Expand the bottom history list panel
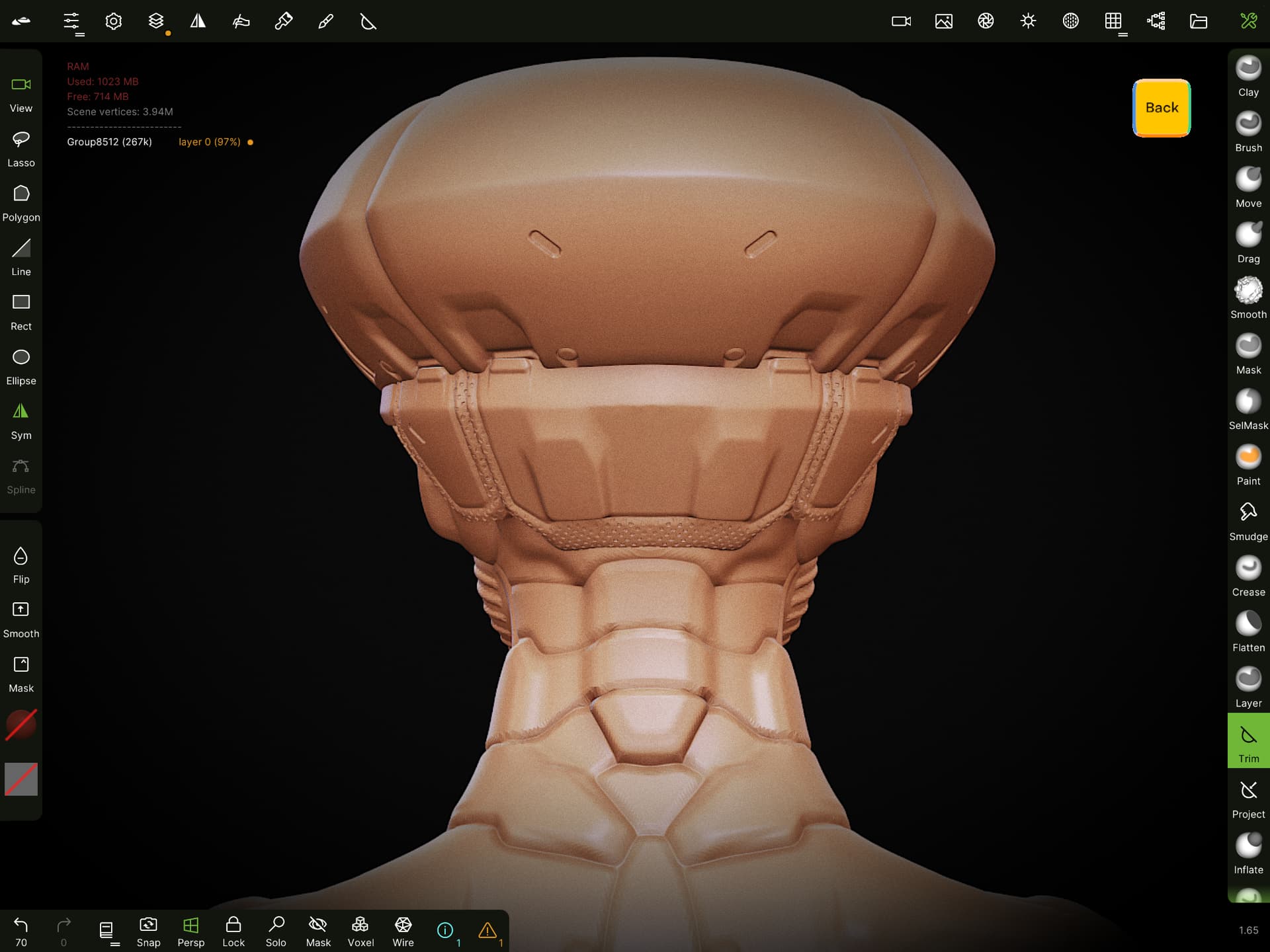 [x=106, y=931]
